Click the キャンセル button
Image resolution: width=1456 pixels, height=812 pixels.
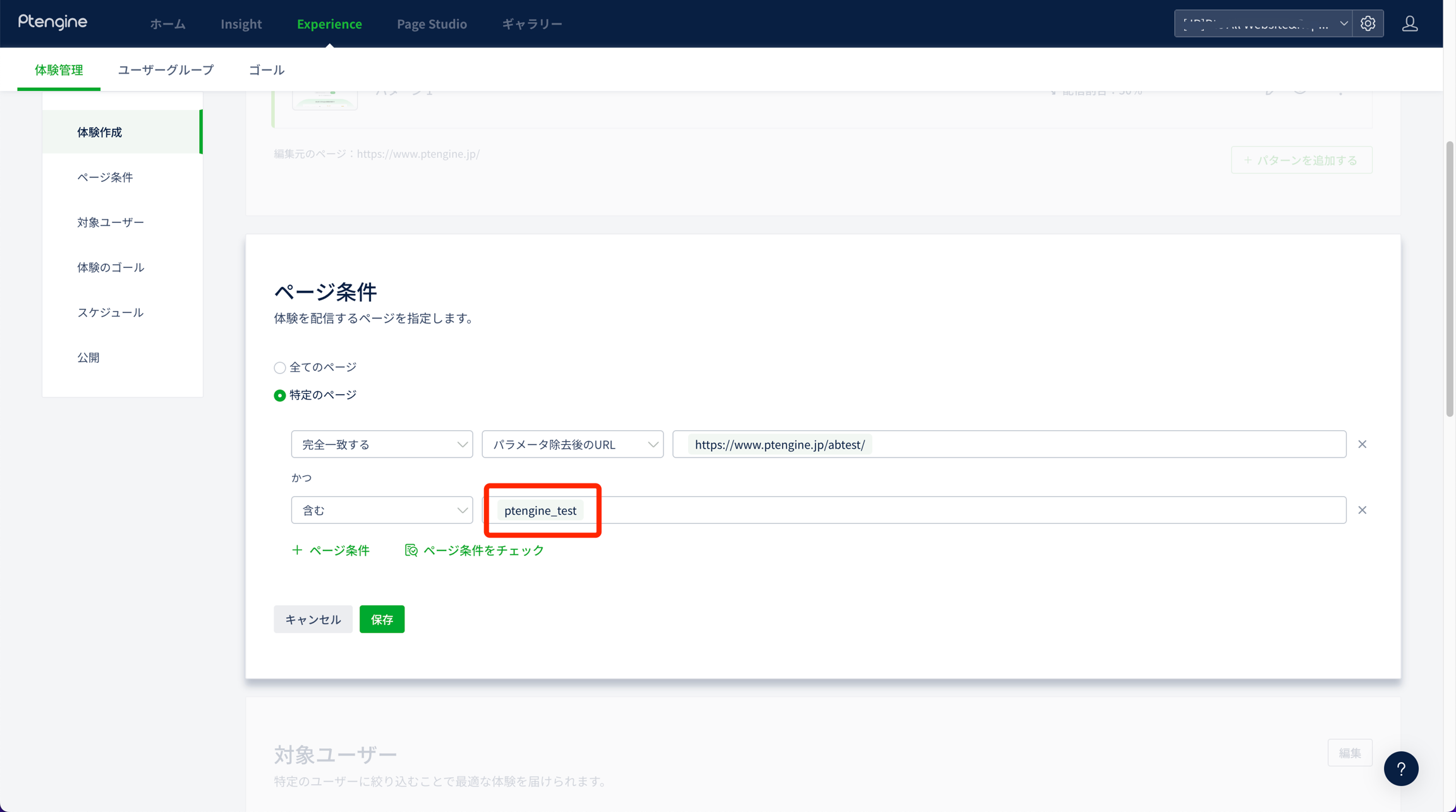pyautogui.click(x=313, y=619)
